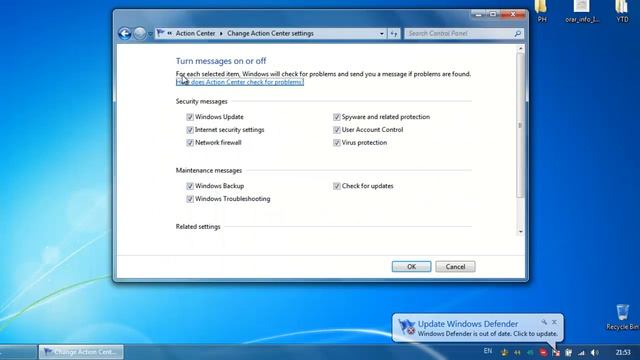Toggle Check for updates checkbox
This screenshot has height=360, width=640.
[337, 186]
